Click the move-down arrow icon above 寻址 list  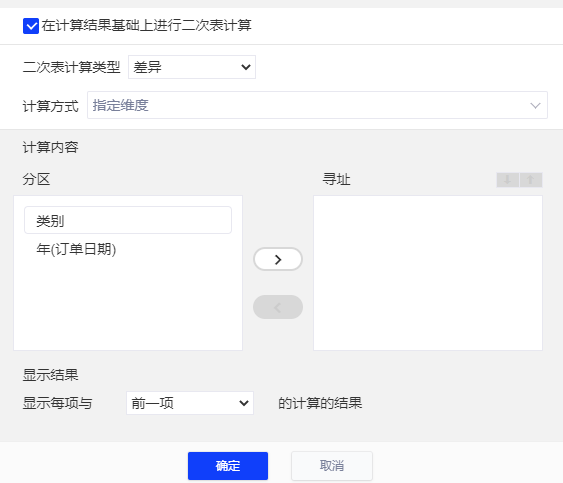(x=508, y=180)
